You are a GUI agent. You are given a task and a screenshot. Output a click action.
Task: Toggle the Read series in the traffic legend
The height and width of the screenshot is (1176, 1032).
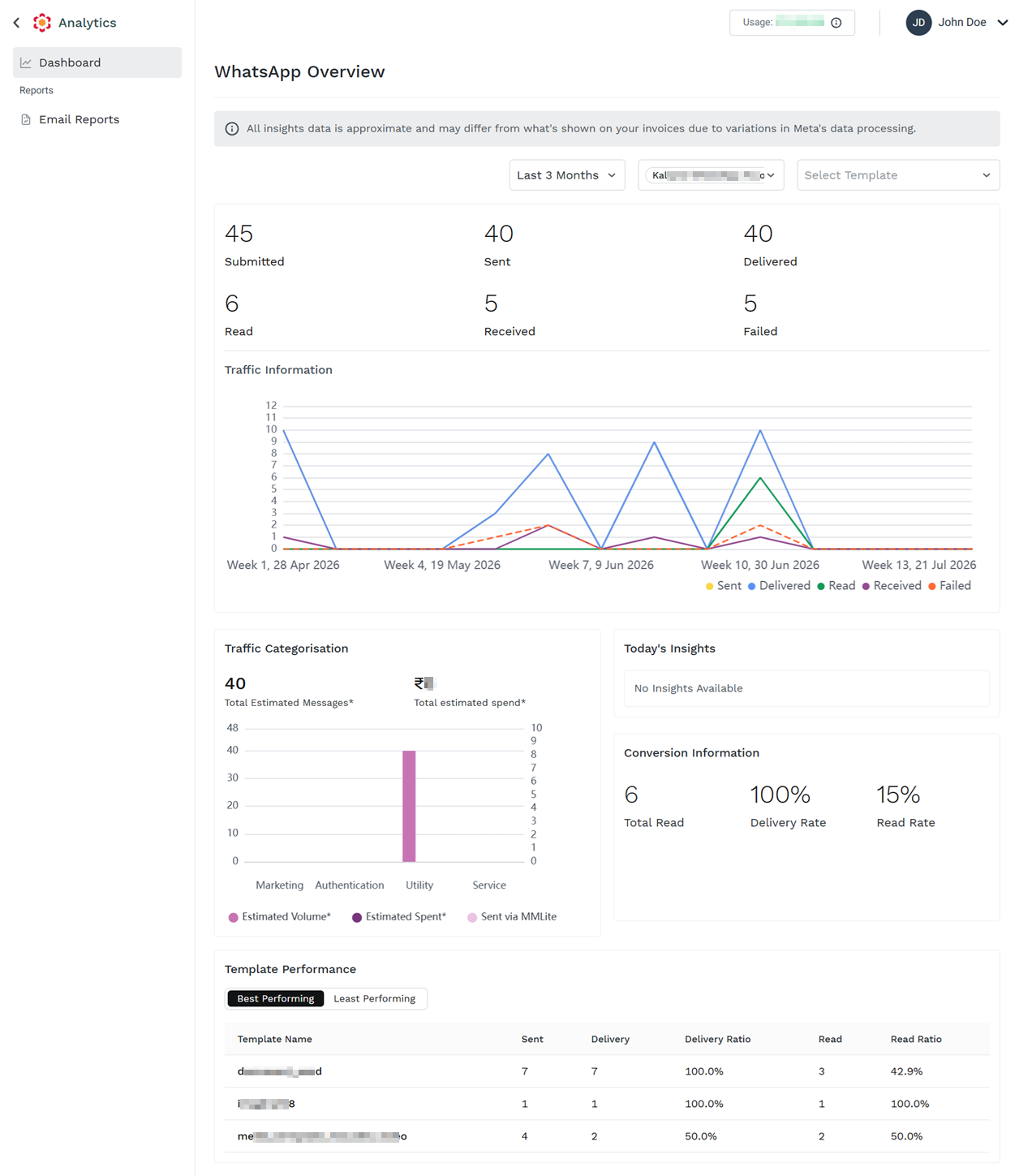tap(836, 586)
